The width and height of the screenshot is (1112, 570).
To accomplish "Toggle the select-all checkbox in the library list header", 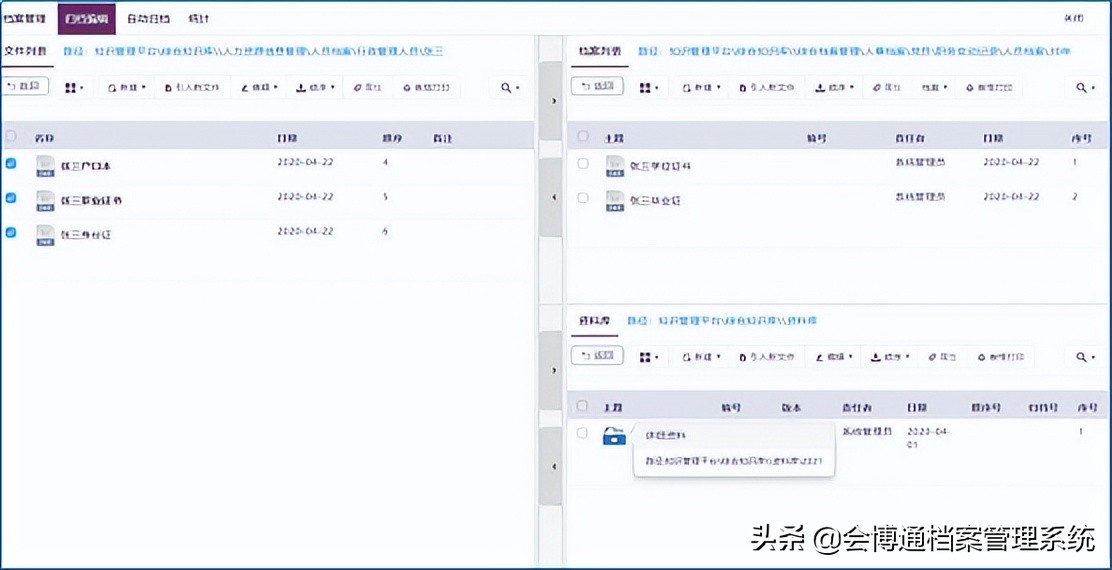I will (582, 406).
